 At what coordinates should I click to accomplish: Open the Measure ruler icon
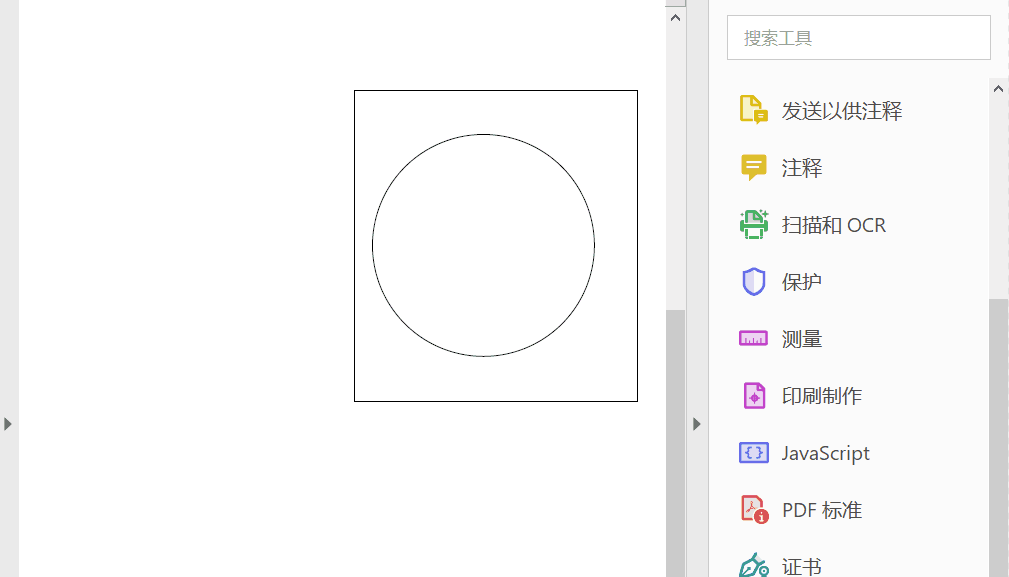[x=754, y=338]
